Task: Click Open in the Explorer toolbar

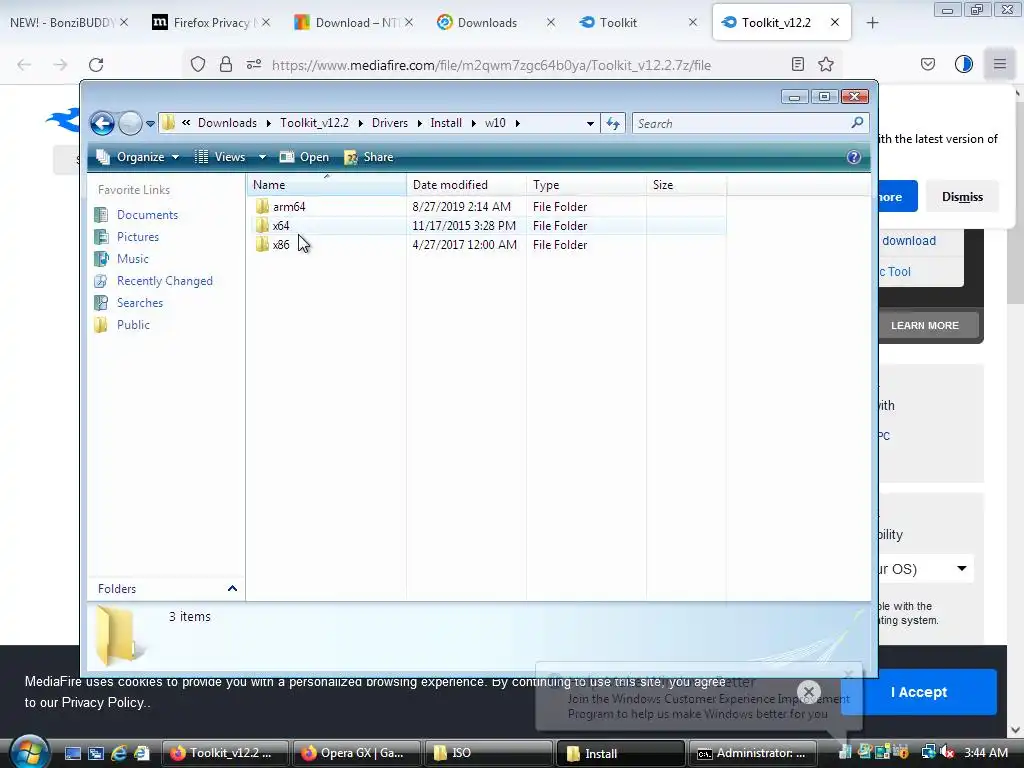Action: coord(304,157)
